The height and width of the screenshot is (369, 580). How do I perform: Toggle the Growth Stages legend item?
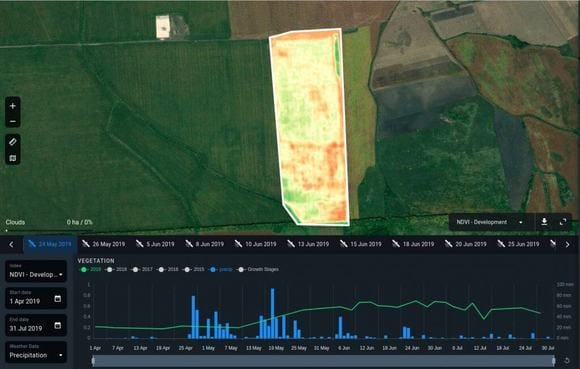(x=258, y=270)
